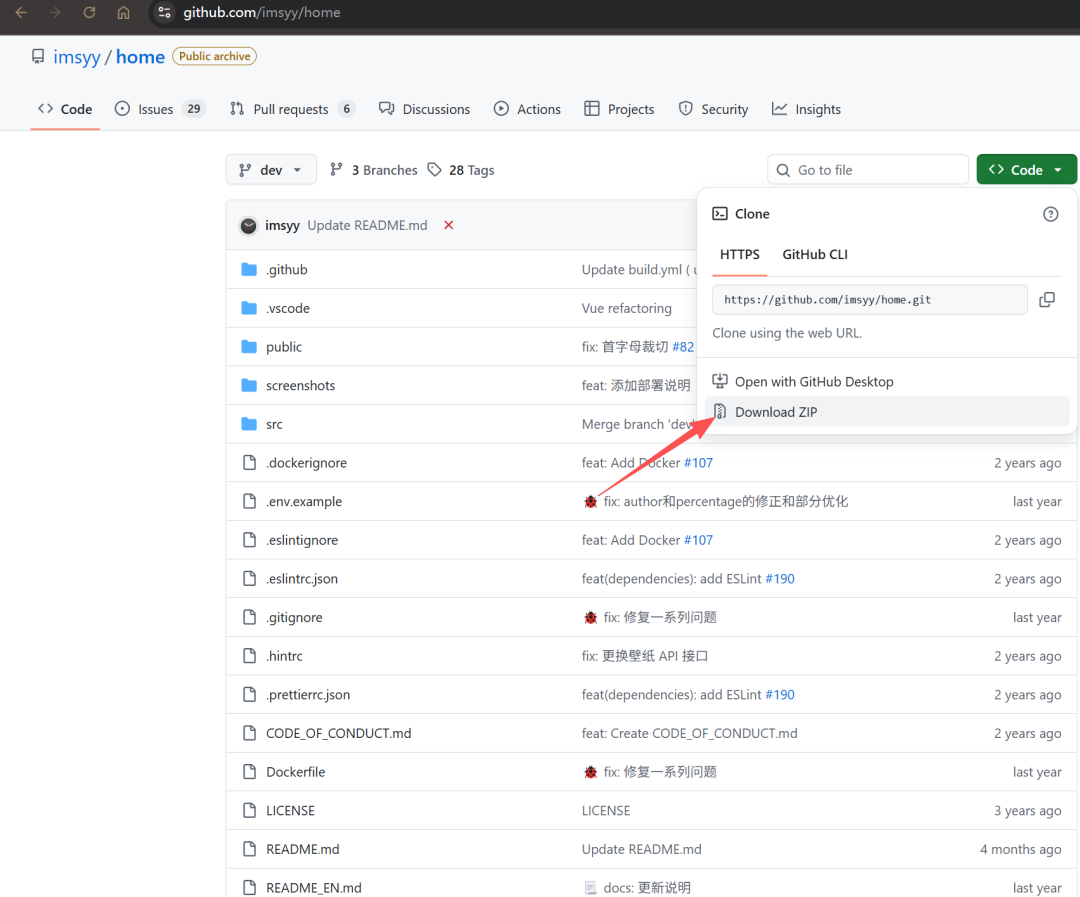Click the help question mark icon in Clone panel
The image size is (1080, 897).
pos(1050,214)
